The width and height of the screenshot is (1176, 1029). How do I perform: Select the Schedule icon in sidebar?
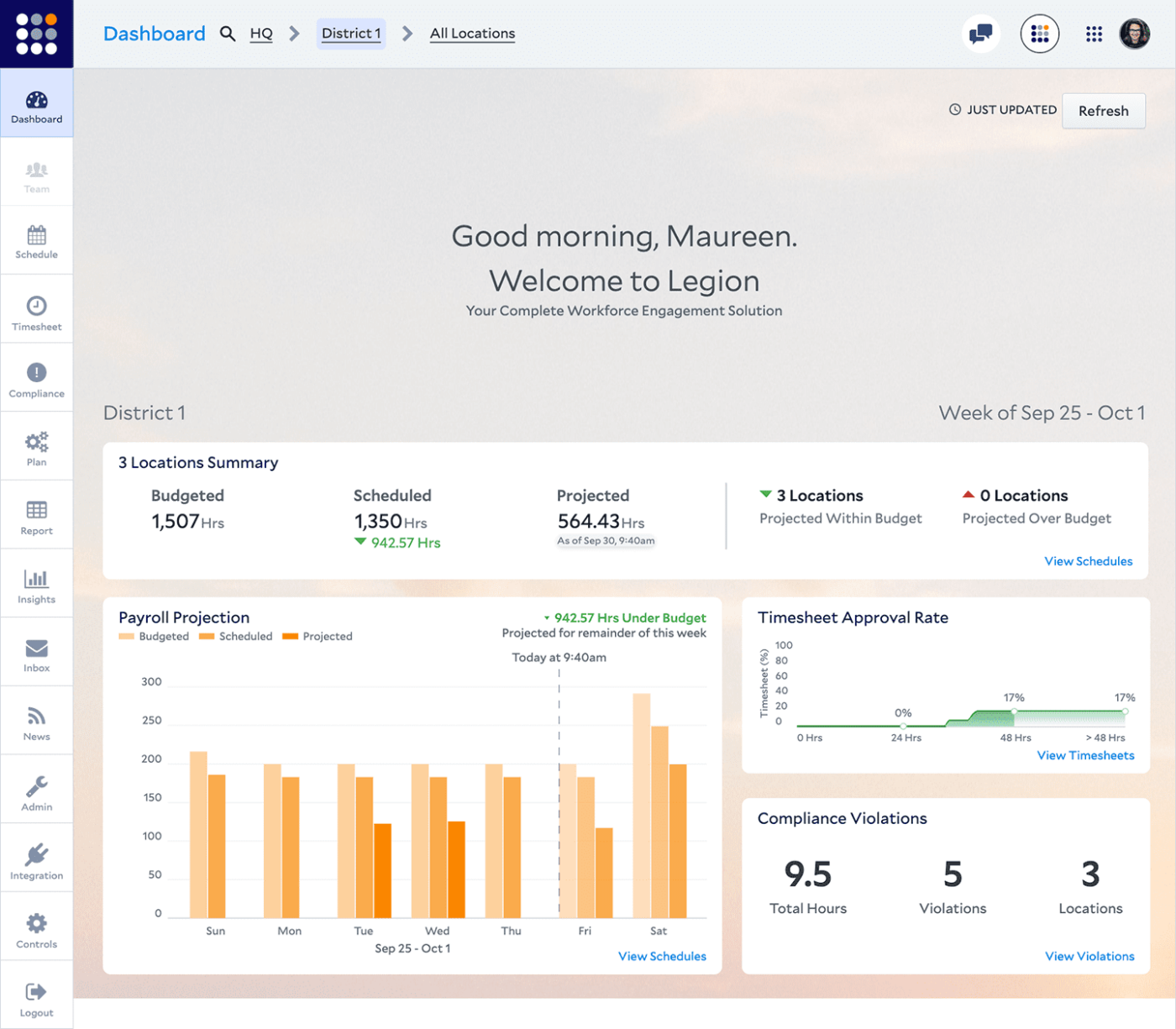(x=36, y=241)
